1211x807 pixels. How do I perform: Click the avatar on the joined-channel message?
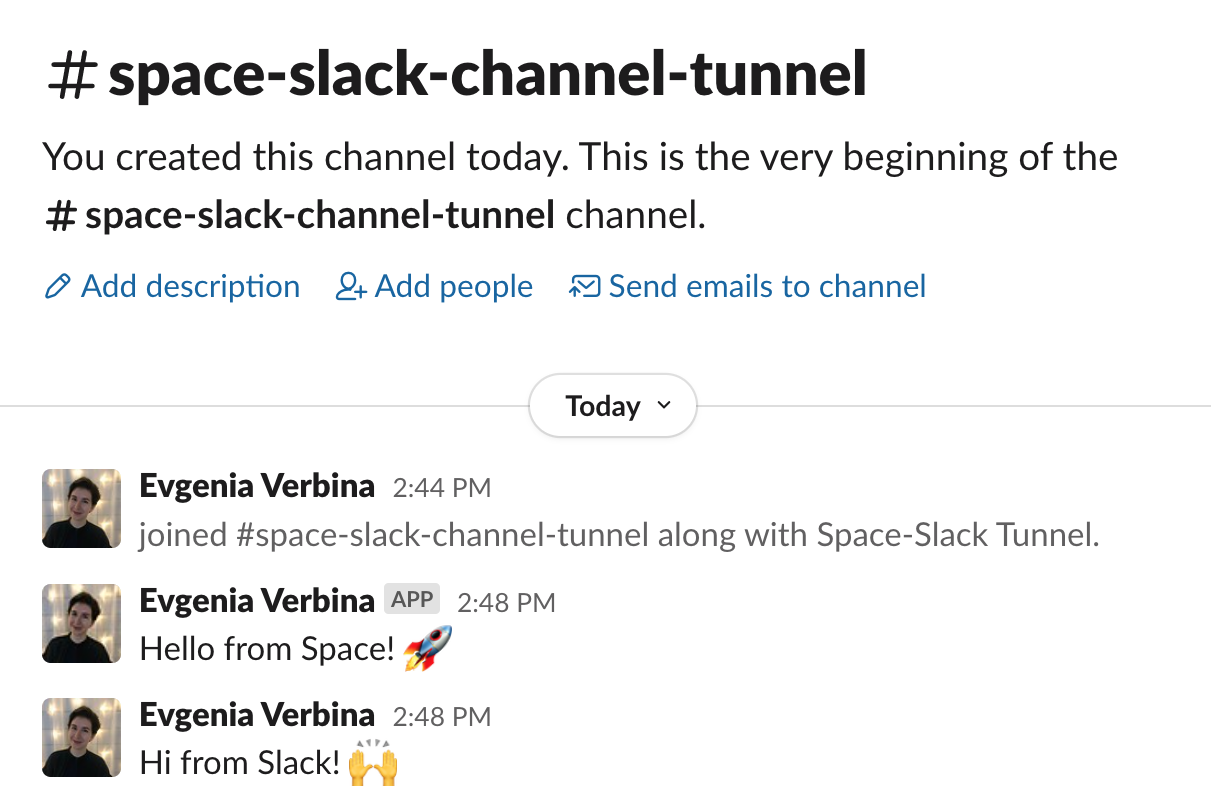point(81,508)
